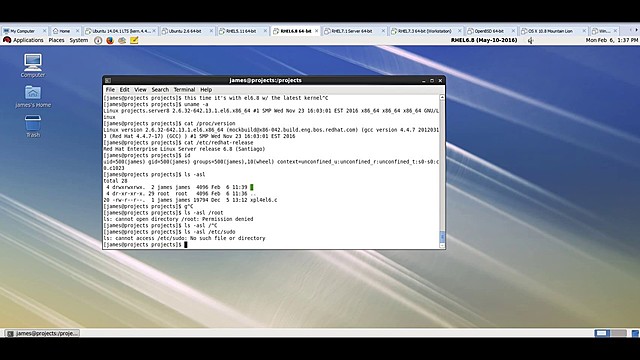This screenshot has height=360, width=640.
Task: Close the OpenBSD 64-bit tab
Action: click(513, 31)
